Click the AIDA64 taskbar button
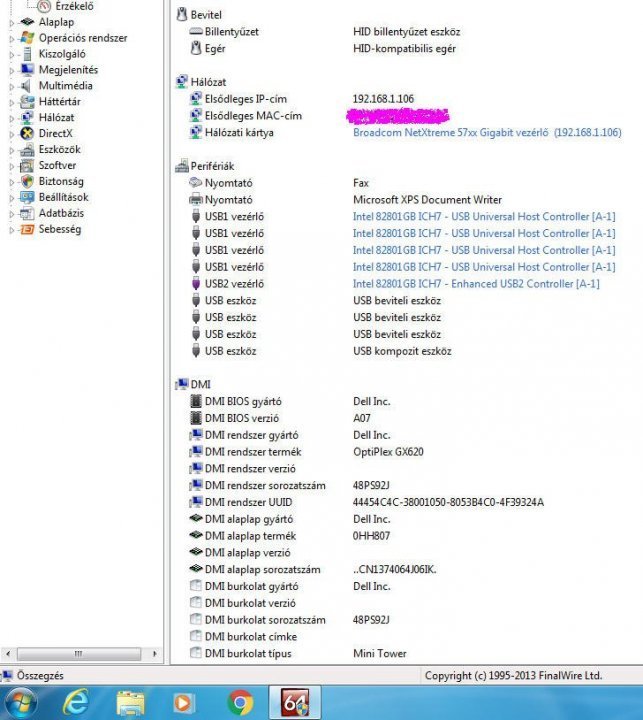Screen dimensions: 643x720 [295, 703]
